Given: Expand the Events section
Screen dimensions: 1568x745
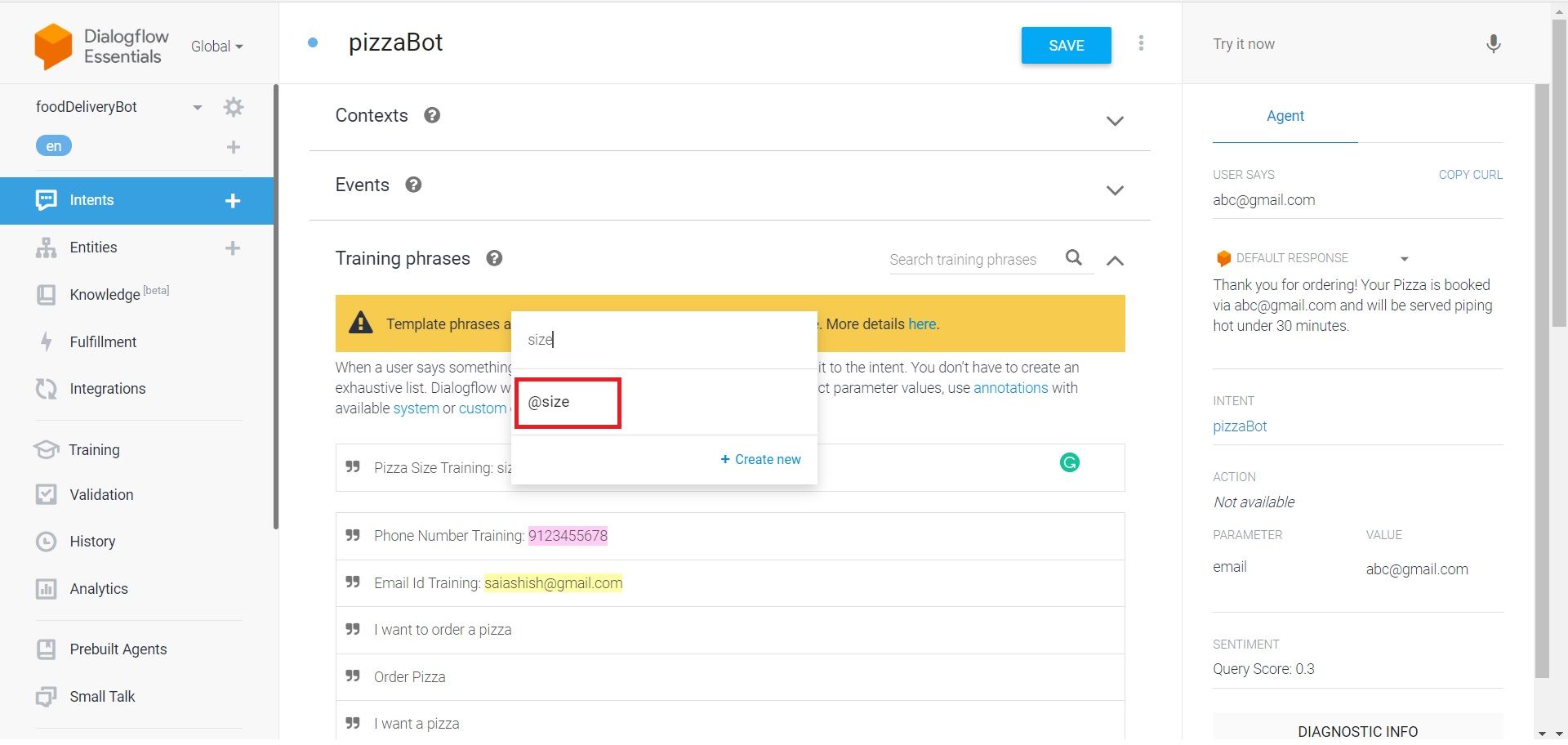Looking at the screenshot, I should [1114, 190].
